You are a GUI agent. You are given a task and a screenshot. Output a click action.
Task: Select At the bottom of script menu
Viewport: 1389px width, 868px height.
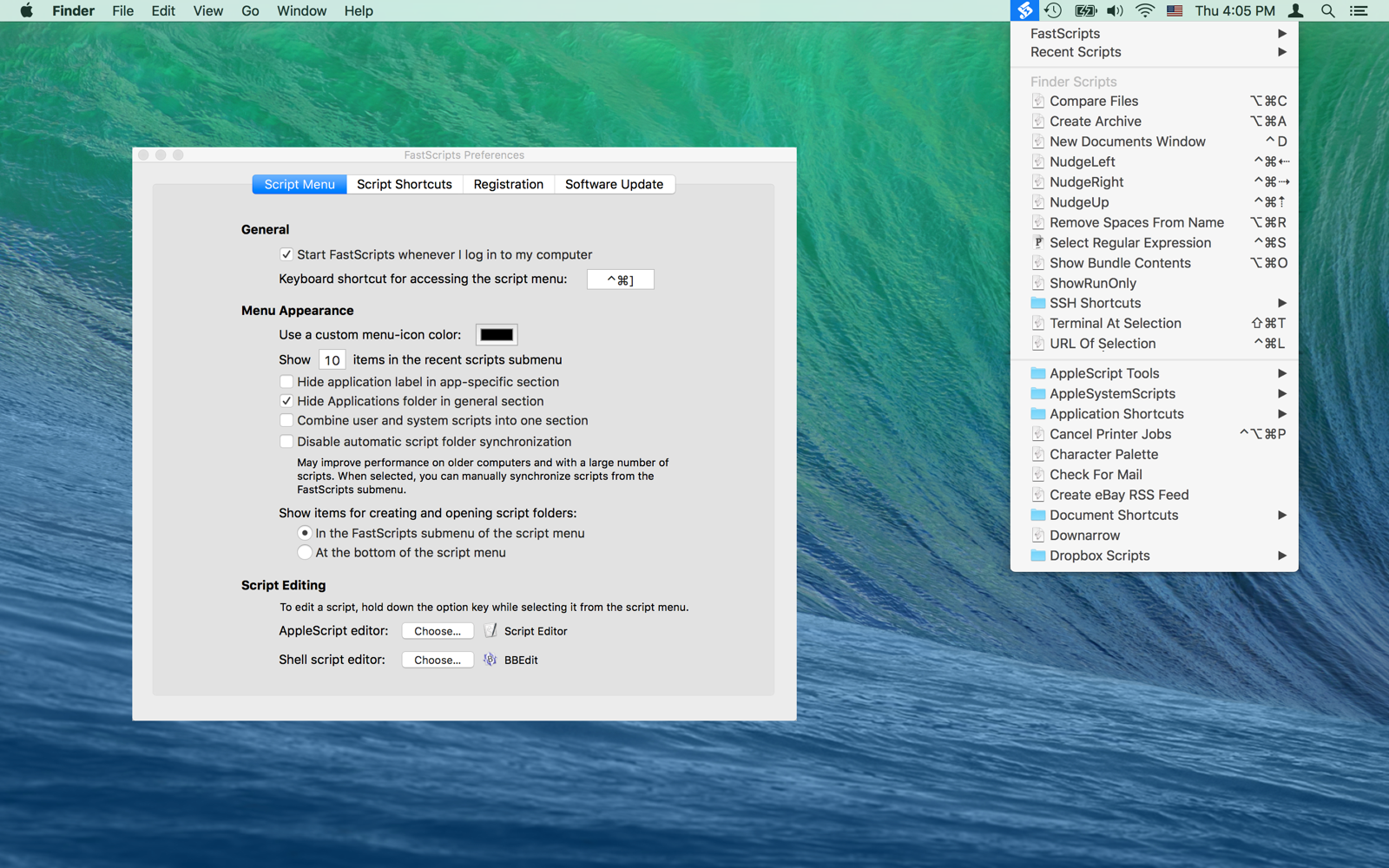point(305,553)
